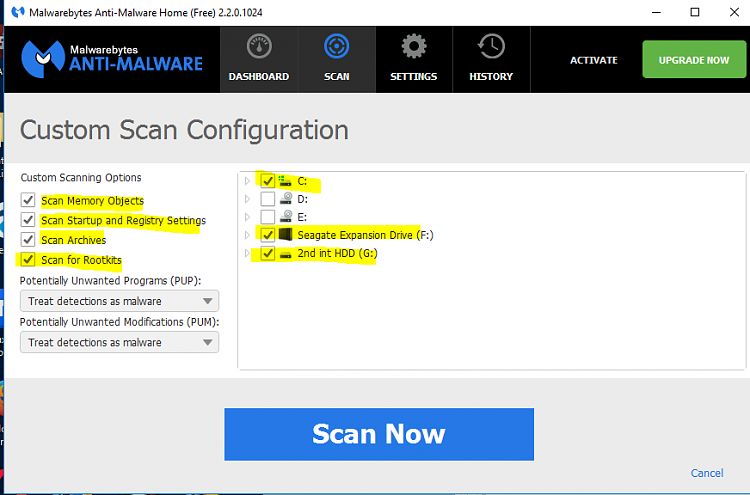The width and height of the screenshot is (750, 495).
Task: Click the 'C:' drive label
Action: tap(302, 181)
